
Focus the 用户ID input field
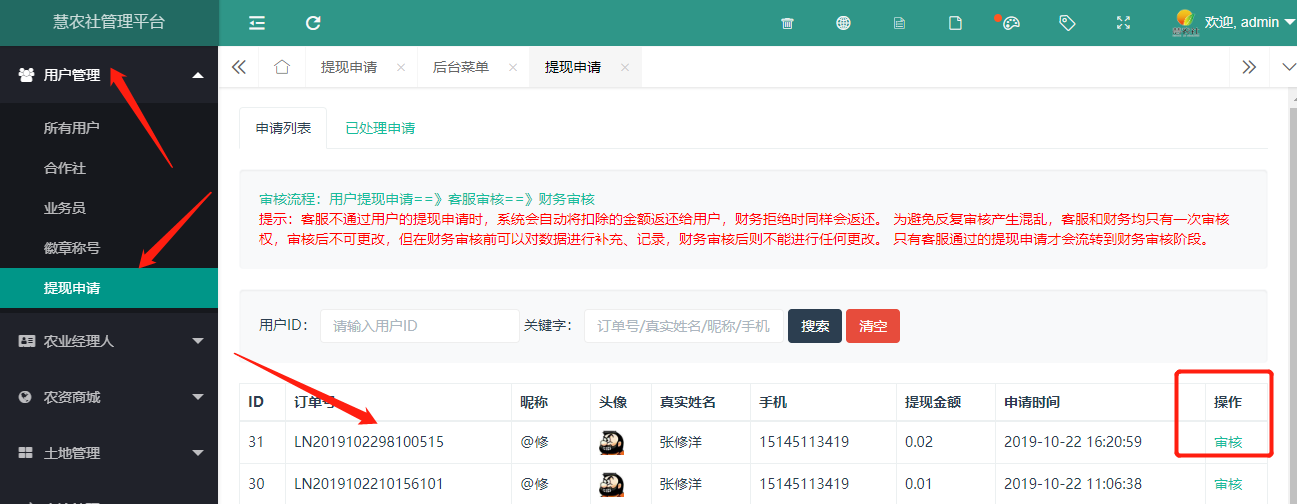click(420, 326)
